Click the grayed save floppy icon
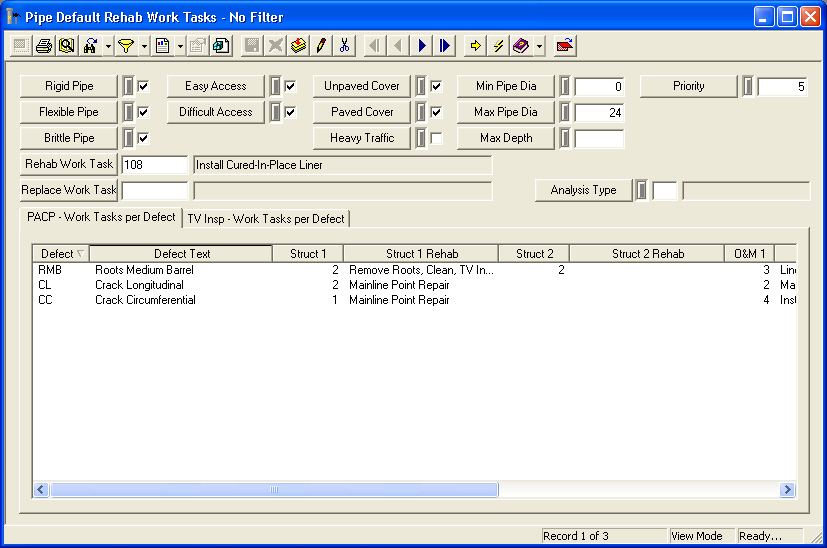Image resolution: width=827 pixels, height=548 pixels. click(252, 46)
